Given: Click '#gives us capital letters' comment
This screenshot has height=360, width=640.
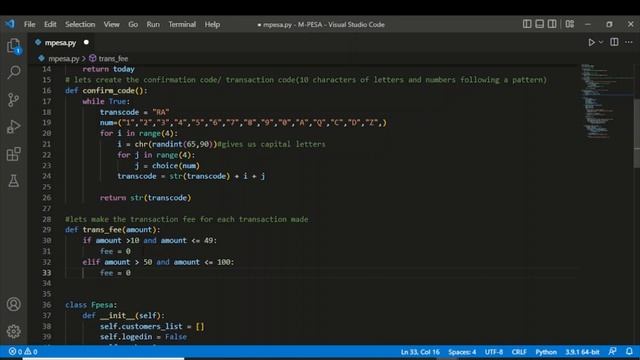Looking at the screenshot, I should point(271,144).
